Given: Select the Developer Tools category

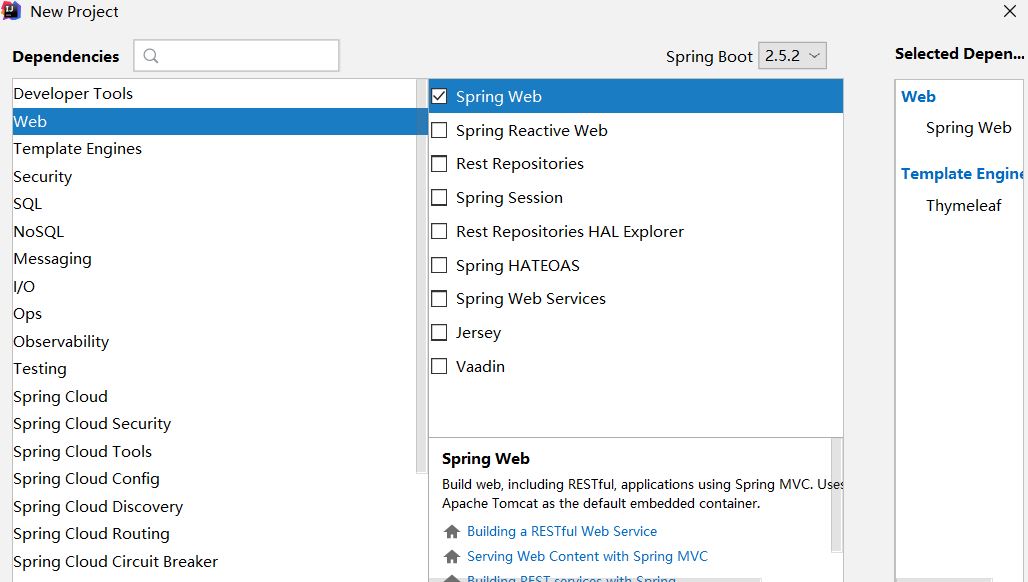Looking at the screenshot, I should click(x=214, y=94).
